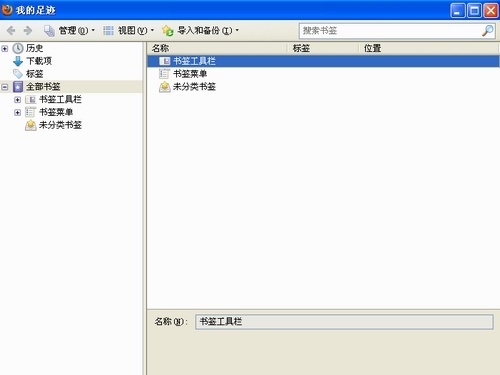Expand 书签工具栏 in the sidebar tree
The width and height of the screenshot is (500, 375).
[17, 100]
